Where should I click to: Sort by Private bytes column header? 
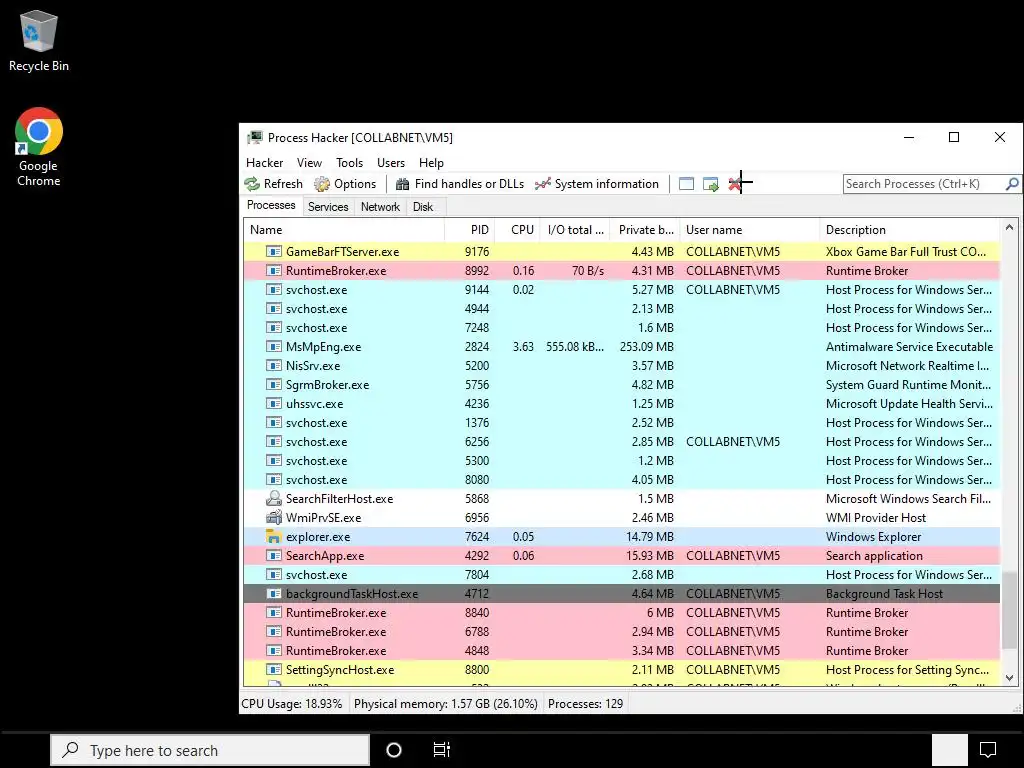[x=645, y=230]
